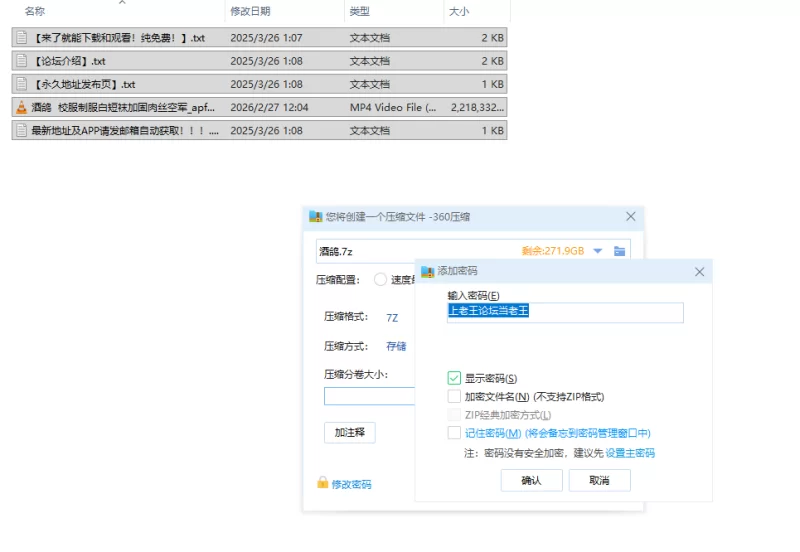
Task: Click the 360压缩 icon in the dialog title bar
Action: click(316, 216)
